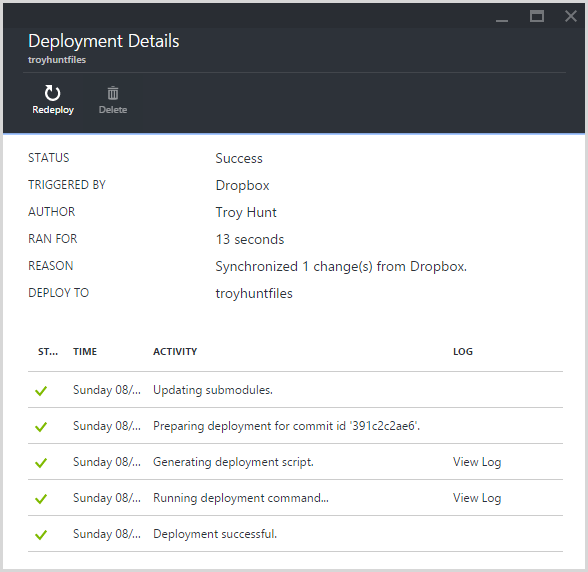
Task: Click the 'Deployment Details' blade title
Action: point(104,41)
